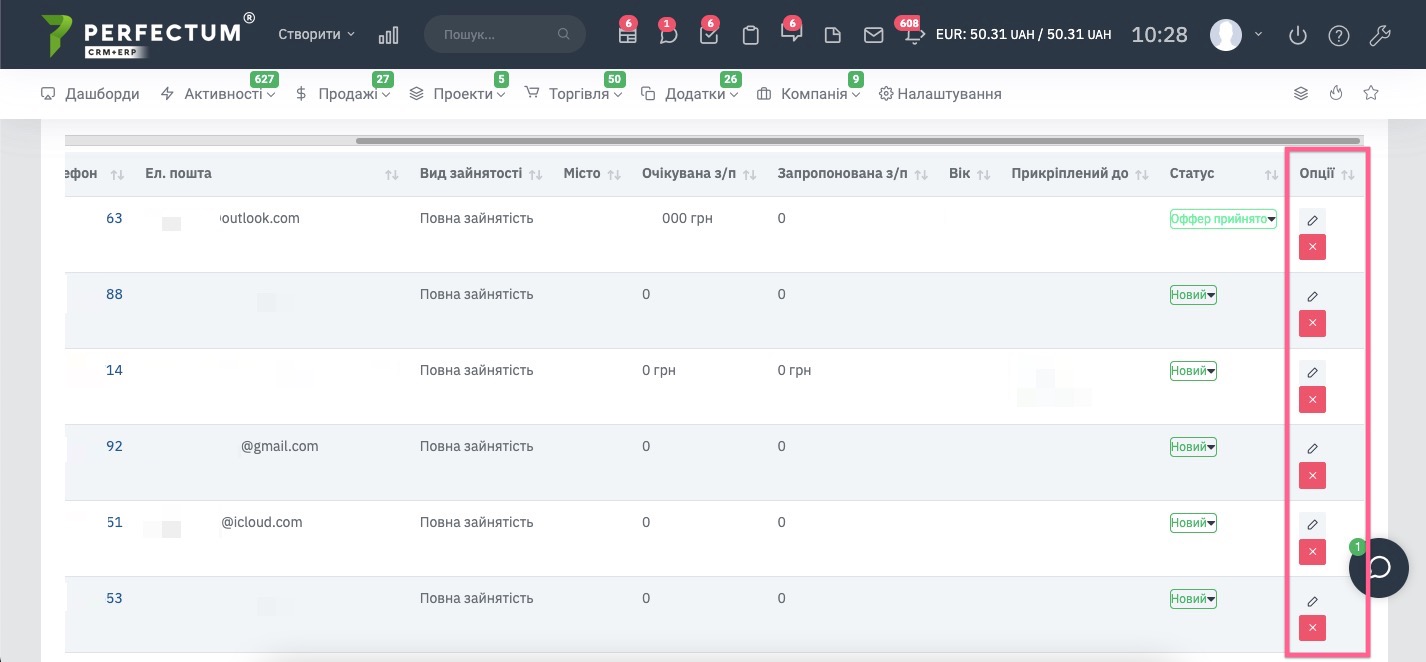1426x662 pixels.
Task: Click the flame icon in menu bar
Action: point(1336,93)
